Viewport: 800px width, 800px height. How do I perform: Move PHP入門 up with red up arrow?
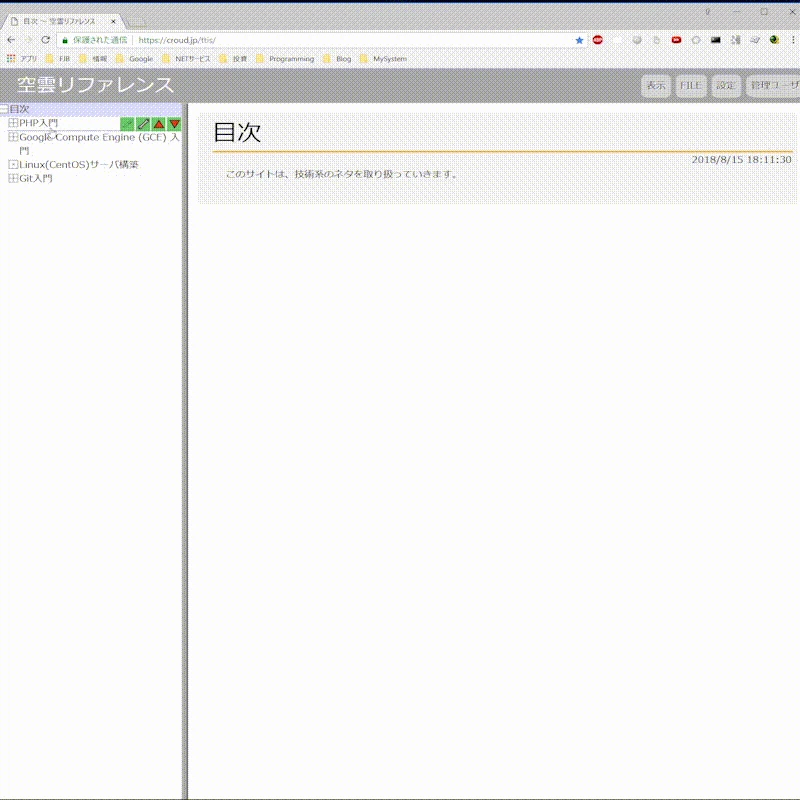click(x=159, y=123)
